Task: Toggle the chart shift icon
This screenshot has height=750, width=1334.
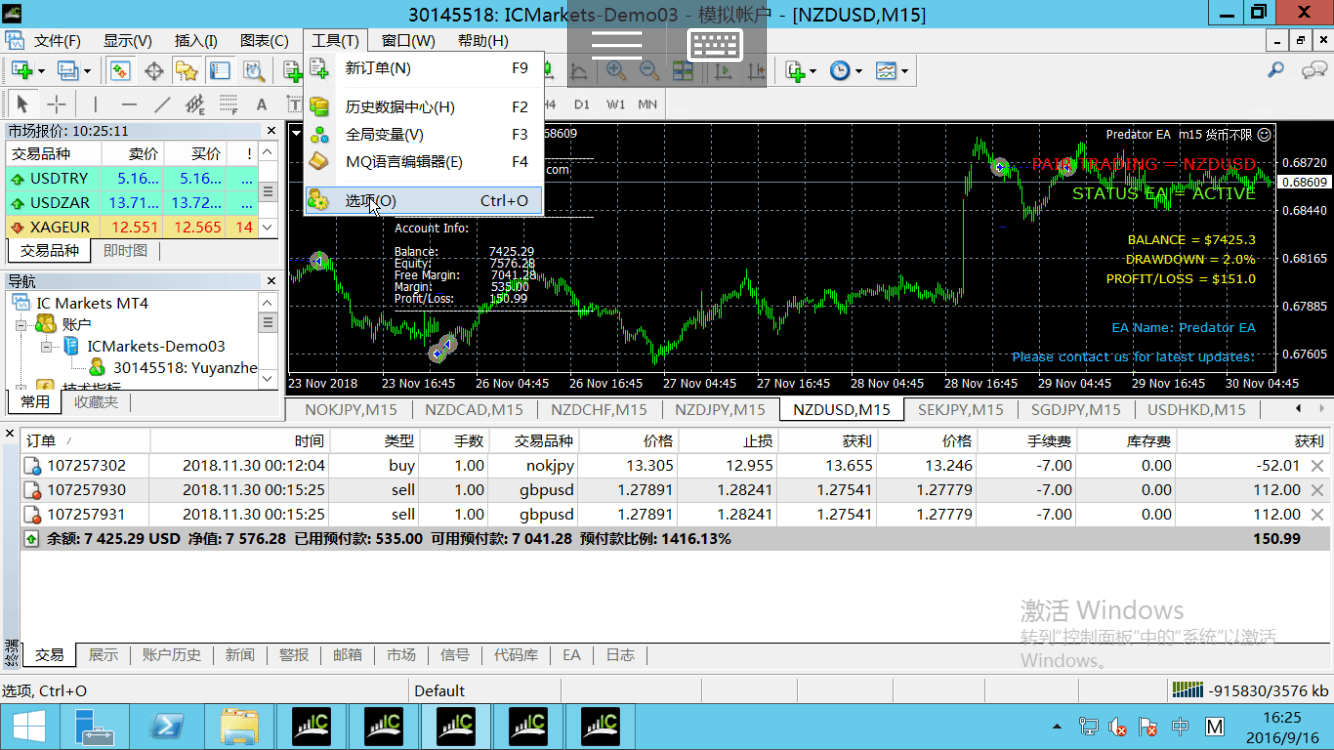Action: pyautogui.click(x=757, y=71)
